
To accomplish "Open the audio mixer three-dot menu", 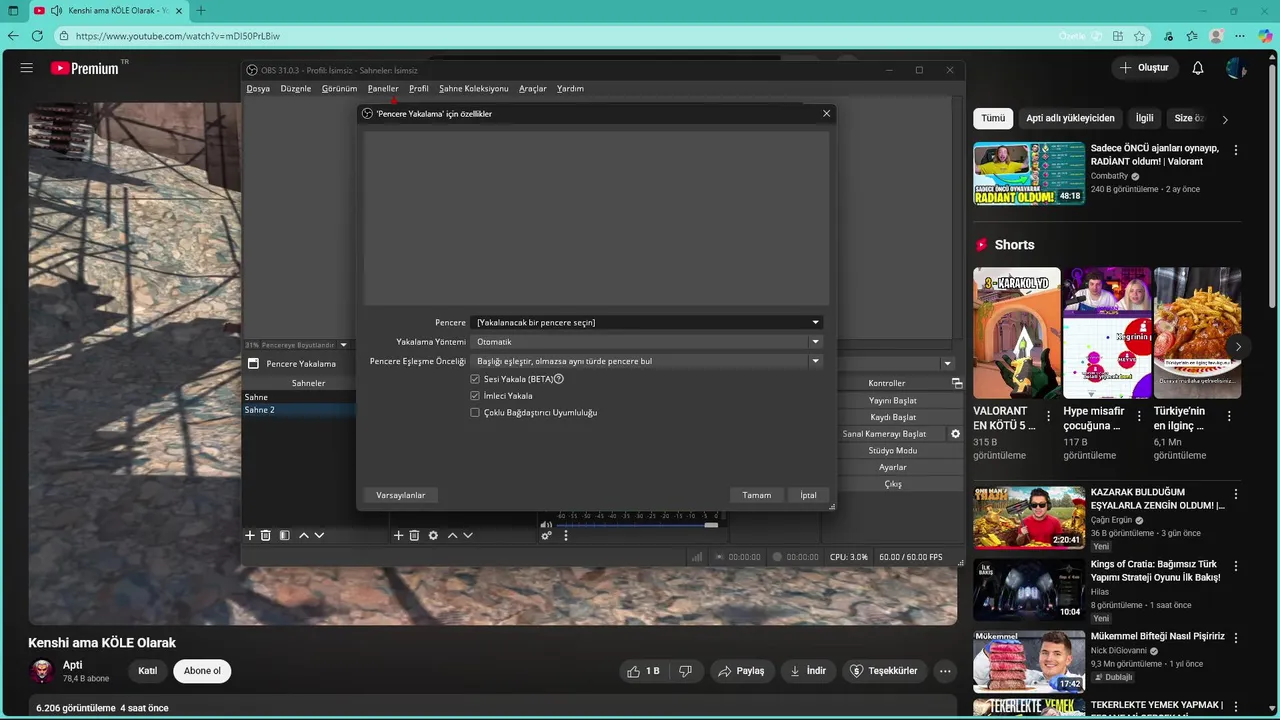I will [x=565, y=535].
